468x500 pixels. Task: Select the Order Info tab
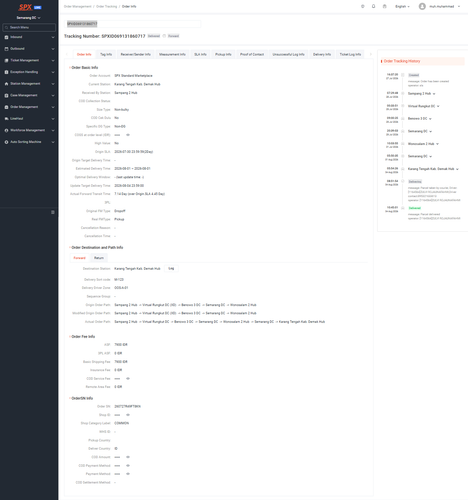click(x=84, y=54)
